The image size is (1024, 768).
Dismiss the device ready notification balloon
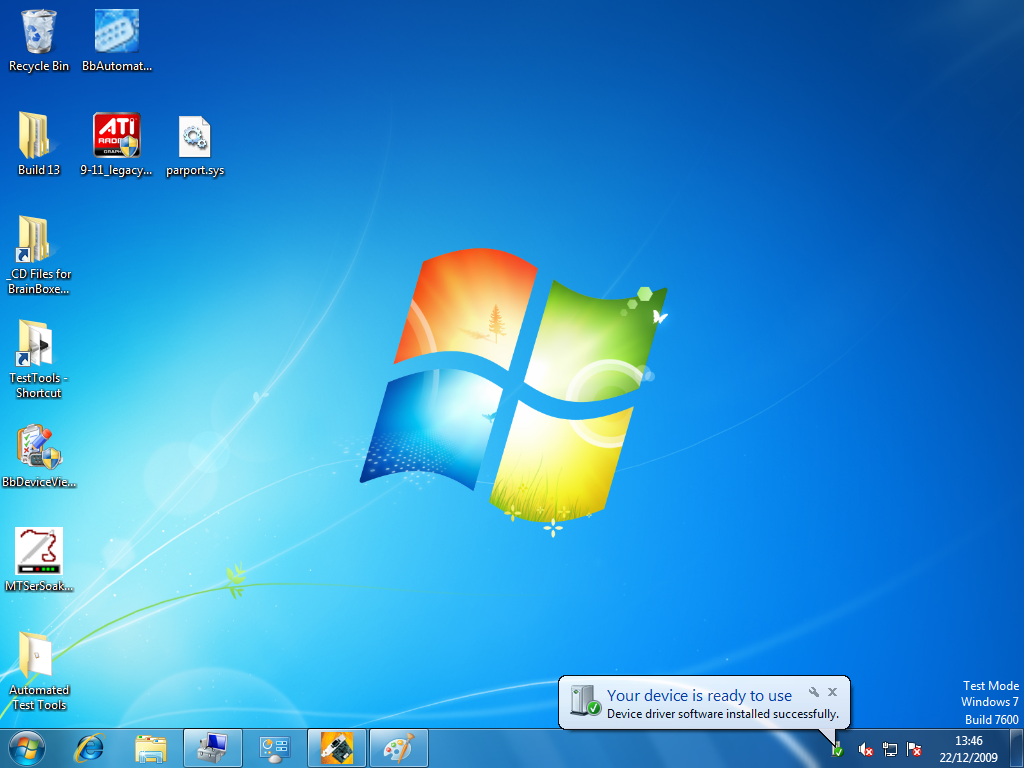(x=832, y=691)
